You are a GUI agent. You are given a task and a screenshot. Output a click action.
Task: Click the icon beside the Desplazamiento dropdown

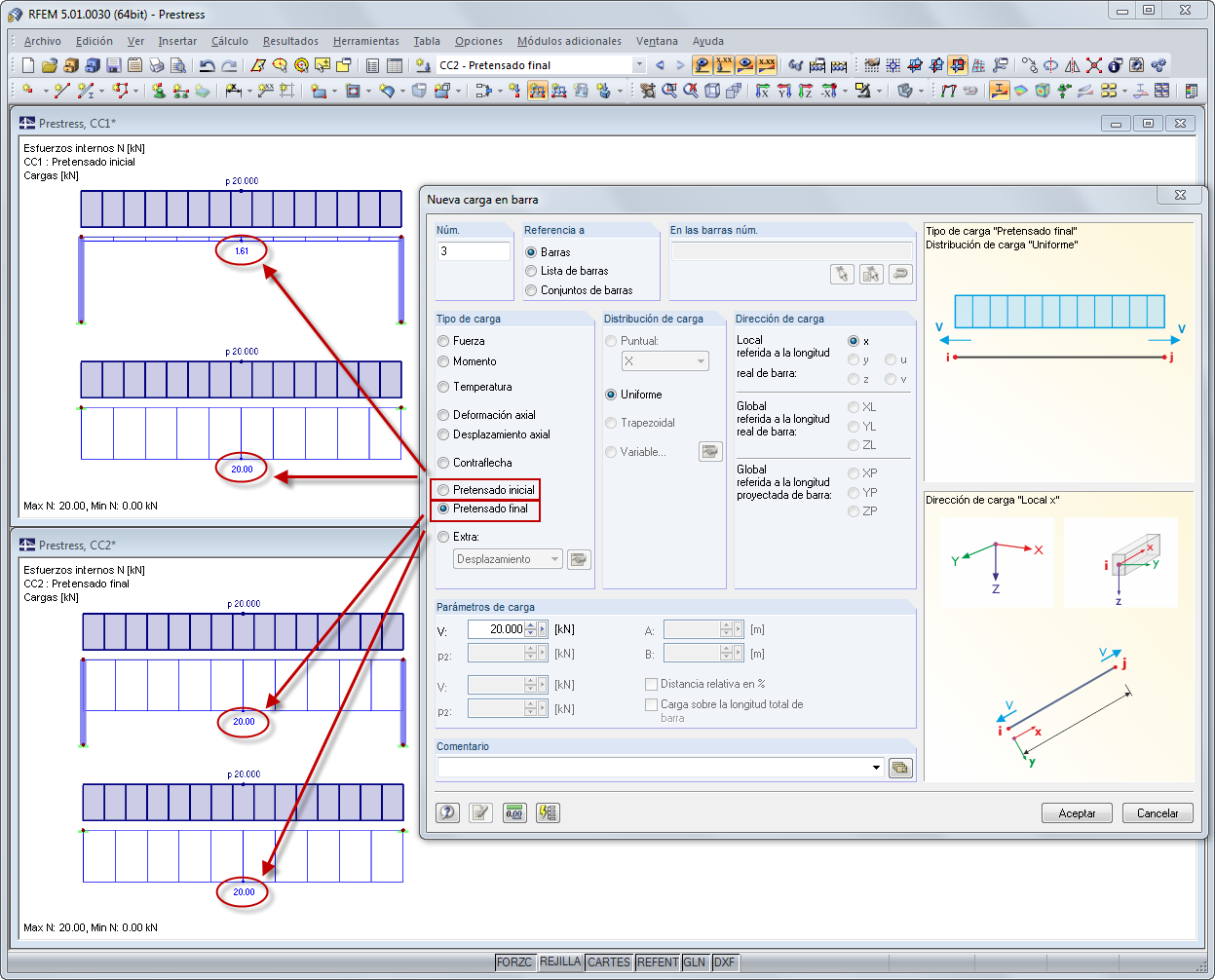[x=579, y=559]
